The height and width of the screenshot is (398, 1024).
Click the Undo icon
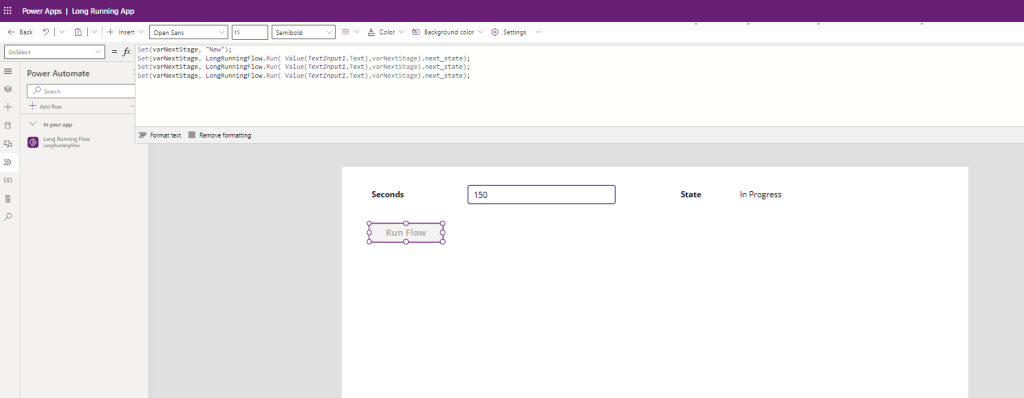46,32
